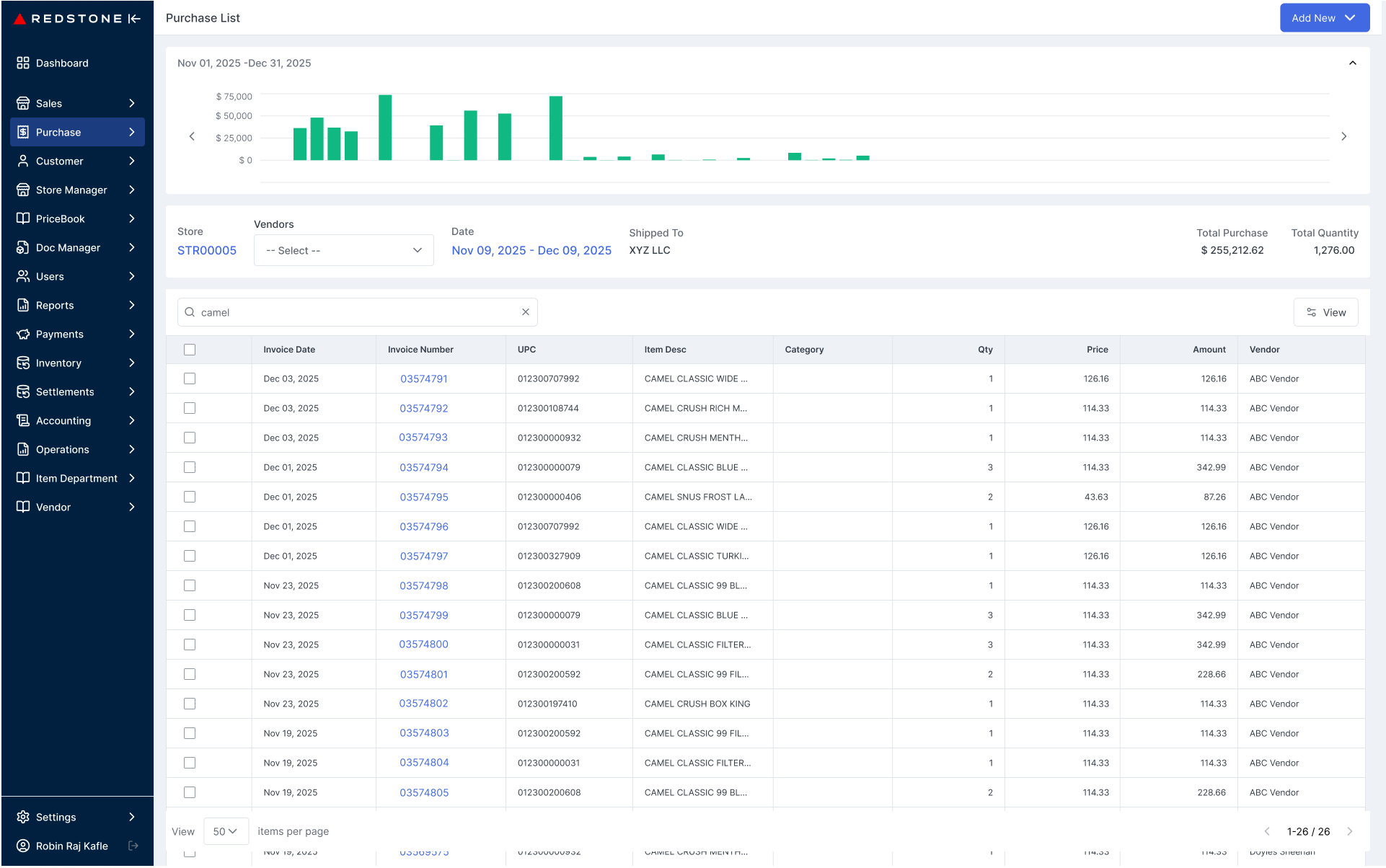Viewport: 1386px width, 868px height.
Task: Open the Payments section
Action: (x=58, y=334)
